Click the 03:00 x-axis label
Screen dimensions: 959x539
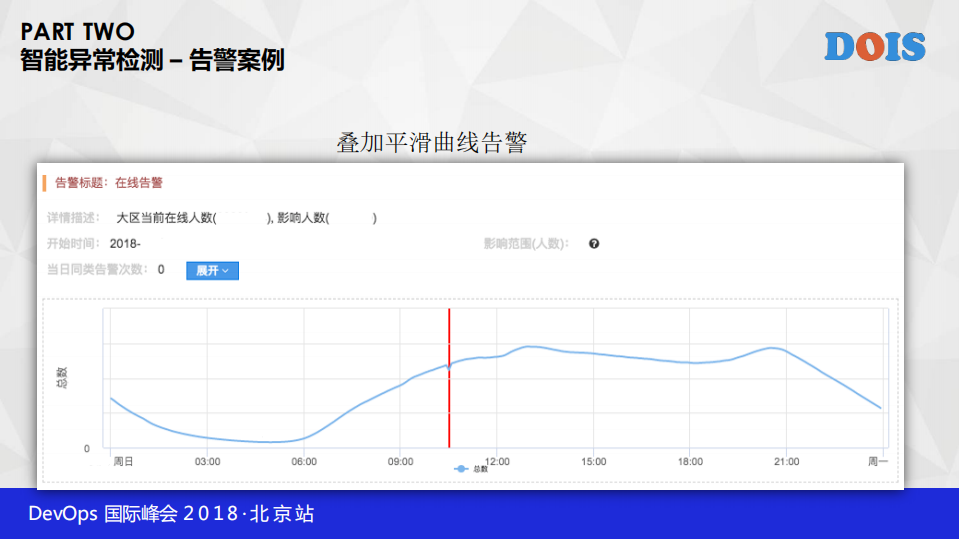click(207, 461)
